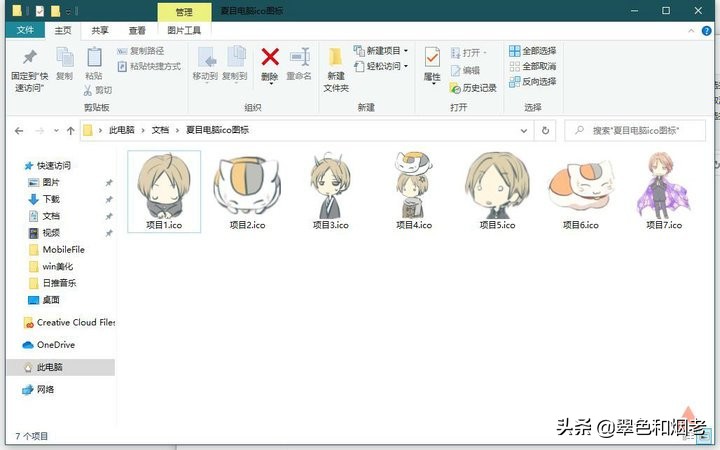Open the Move to (移动到) menu

pyautogui.click(x=205, y=64)
